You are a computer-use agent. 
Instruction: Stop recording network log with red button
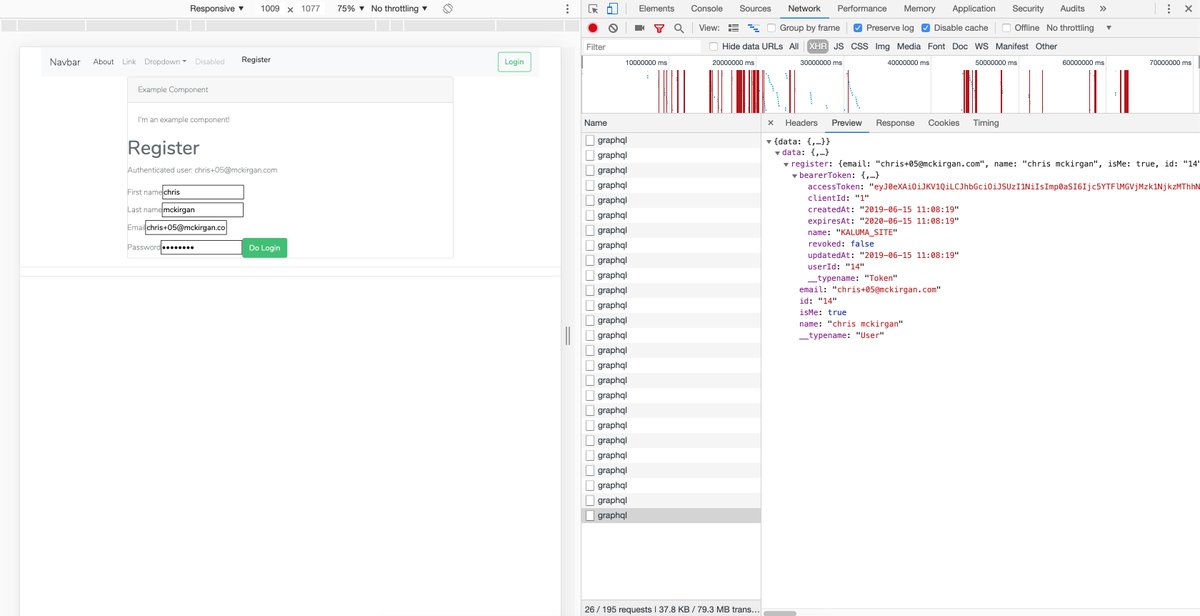click(593, 28)
